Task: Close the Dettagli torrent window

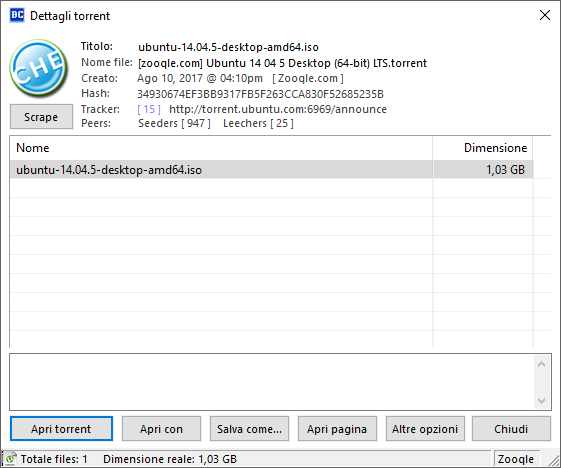Action: tap(545, 15)
